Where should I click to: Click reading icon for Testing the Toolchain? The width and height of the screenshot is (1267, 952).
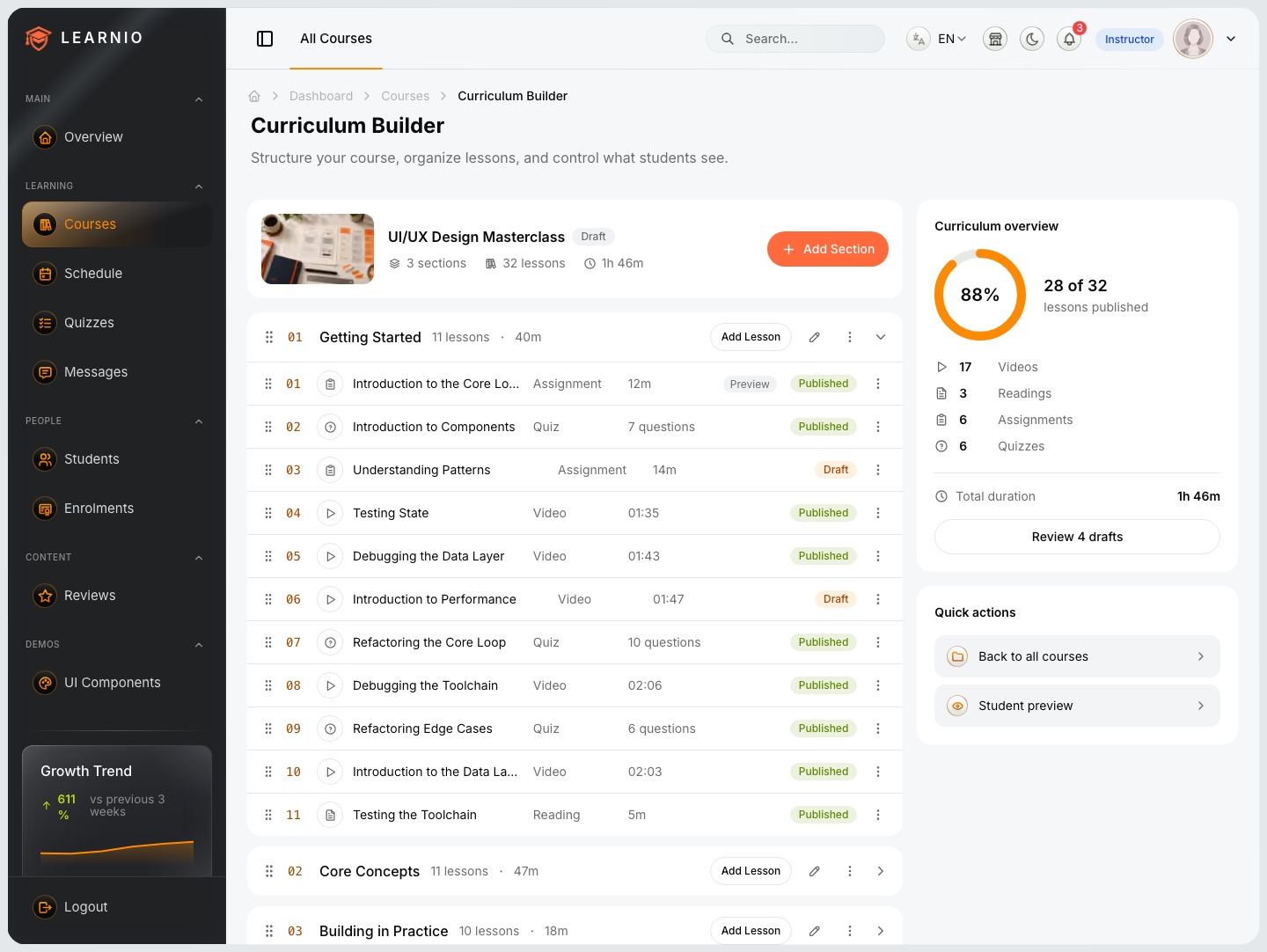[x=330, y=815]
